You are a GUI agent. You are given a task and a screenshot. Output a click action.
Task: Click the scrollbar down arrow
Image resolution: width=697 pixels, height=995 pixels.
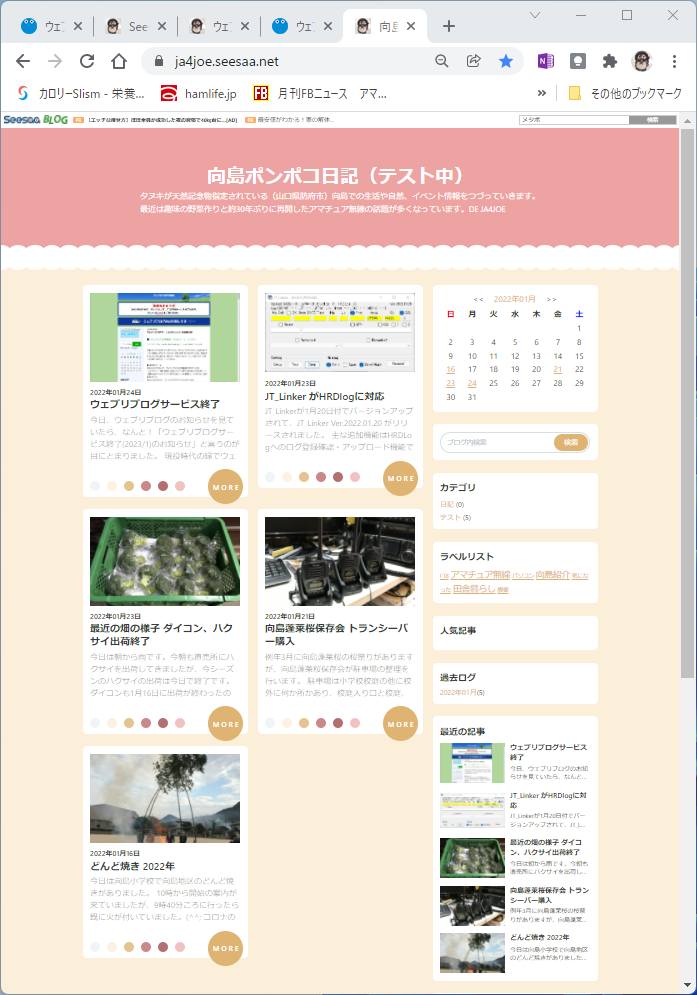click(x=687, y=985)
